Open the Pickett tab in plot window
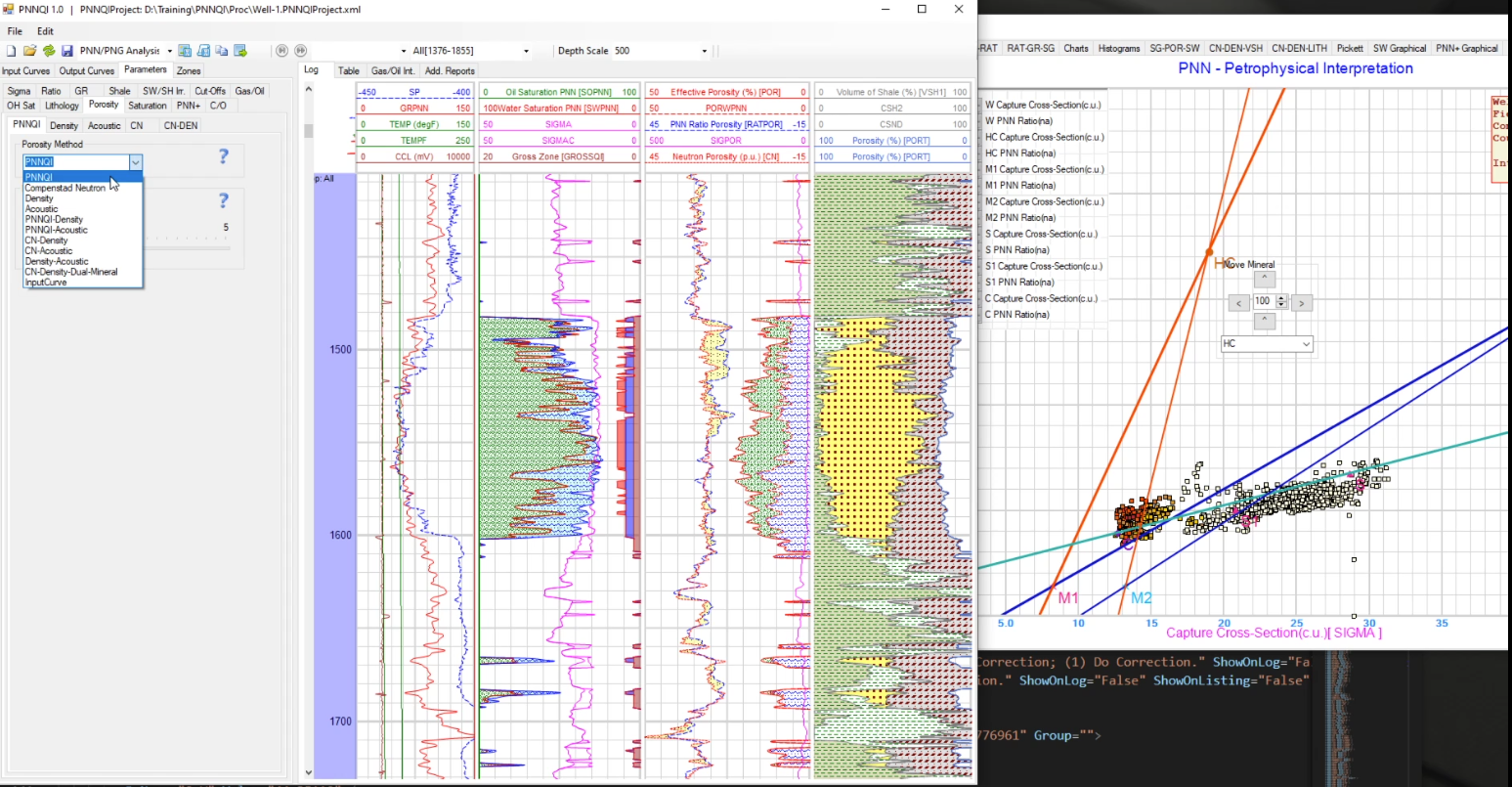The image size is (1512, 787). pyautogui.click(x=1350, y=48)
